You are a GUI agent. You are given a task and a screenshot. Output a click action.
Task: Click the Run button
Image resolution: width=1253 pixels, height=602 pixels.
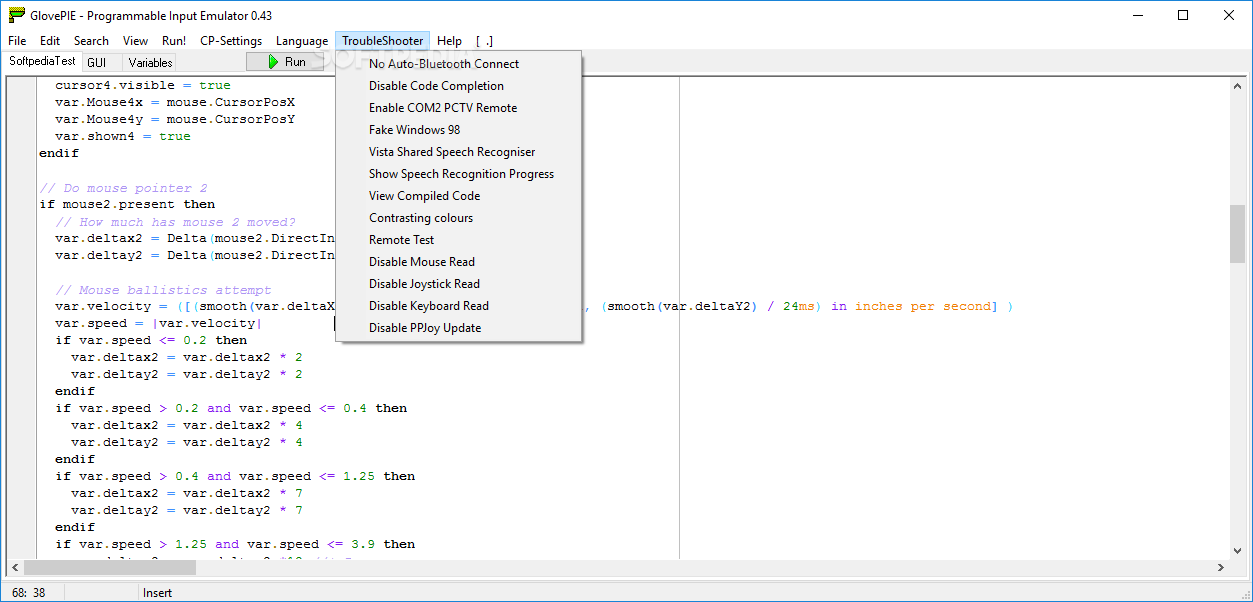pos(285,62)
